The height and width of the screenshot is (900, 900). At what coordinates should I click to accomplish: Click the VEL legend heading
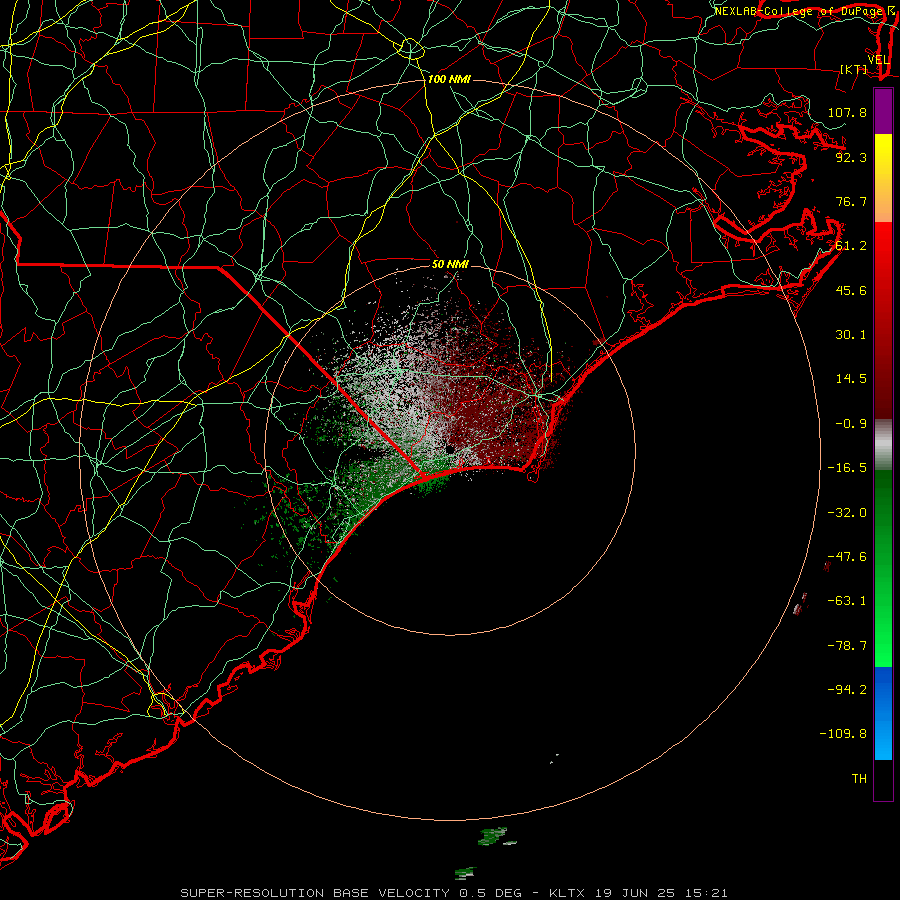[878, 59]
